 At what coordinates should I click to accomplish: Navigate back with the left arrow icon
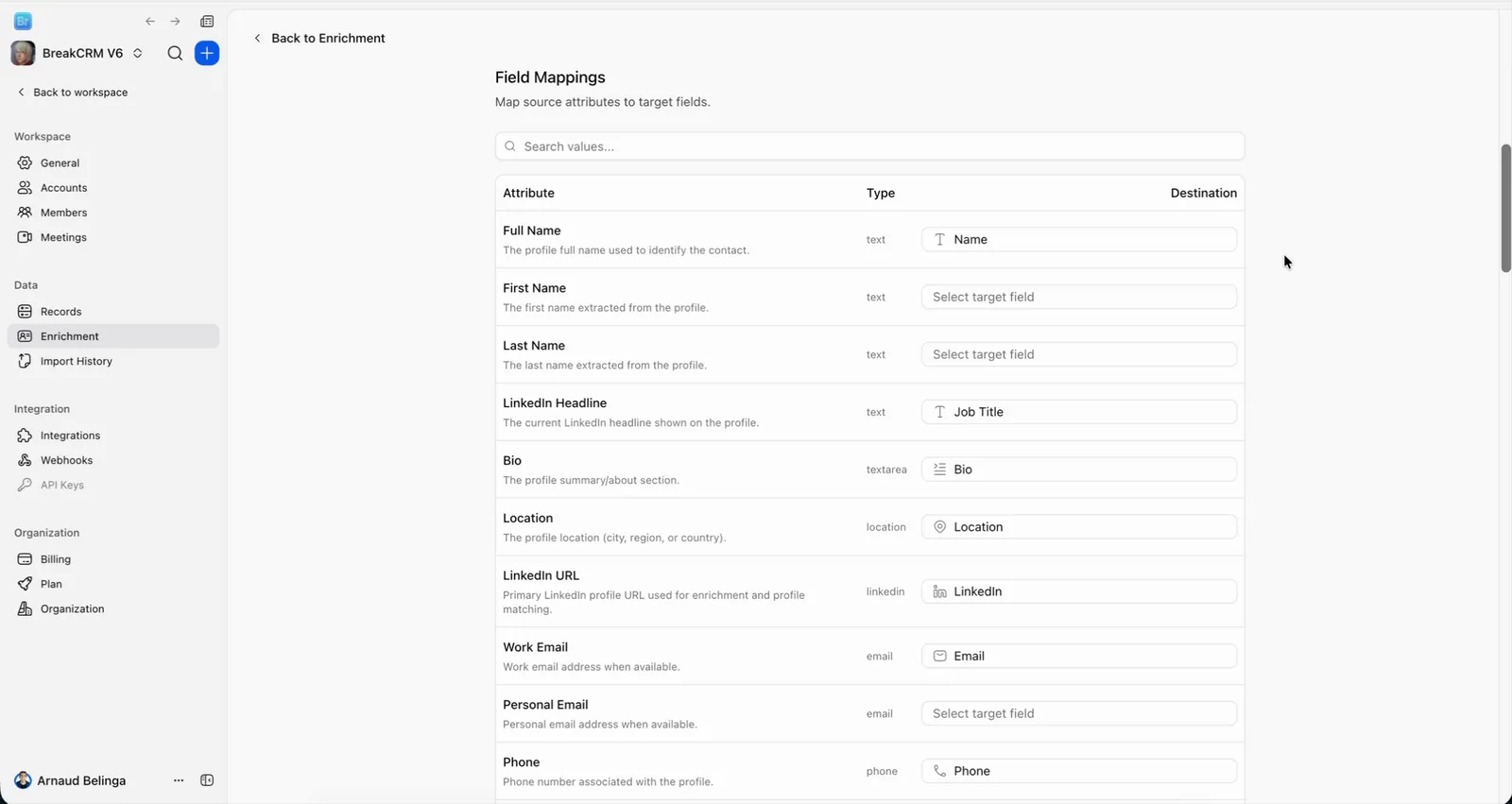click(x=150, y=22)
